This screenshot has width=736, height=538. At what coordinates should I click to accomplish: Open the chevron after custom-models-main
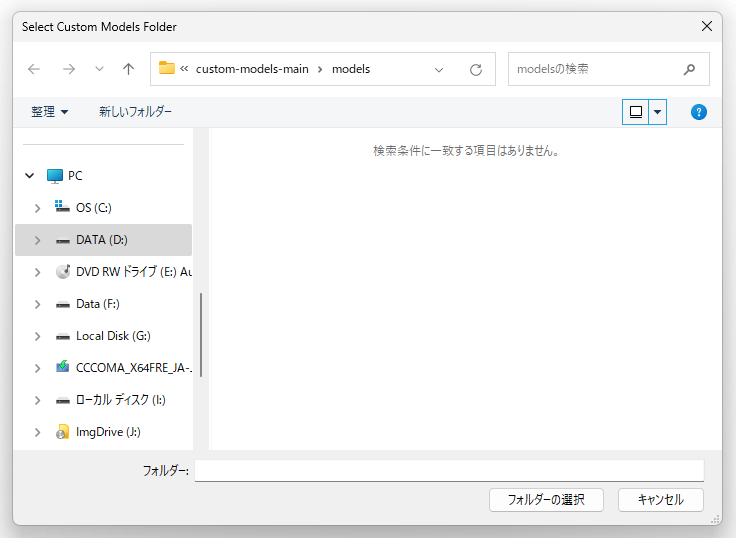[x=320, y=69]
